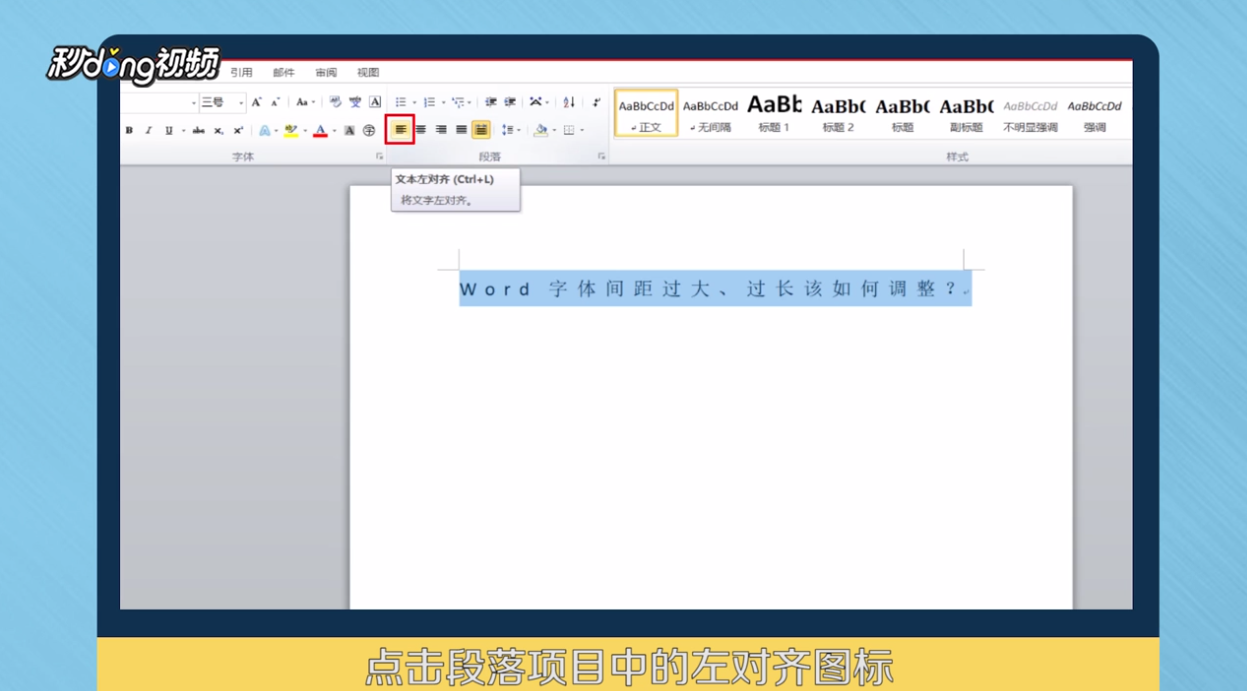Switch to the 引用 ribbon tab
Viewport: 1247px width, 691px height.
(x=241, y=72)
